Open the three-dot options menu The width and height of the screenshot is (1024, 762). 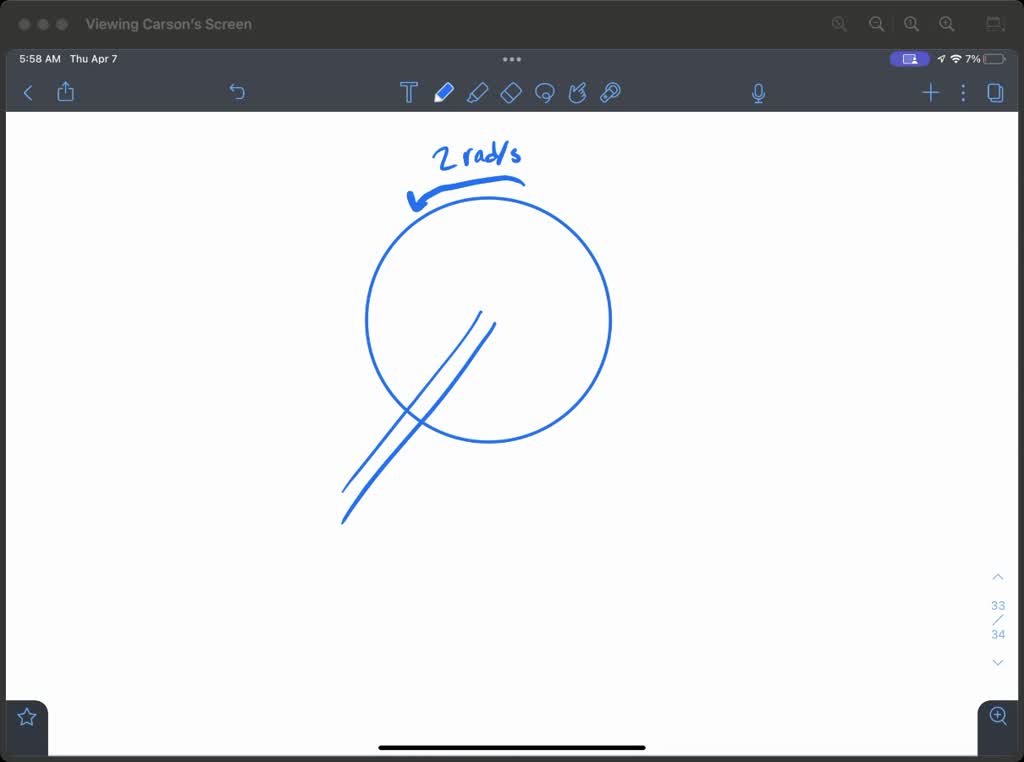point(963,92)
